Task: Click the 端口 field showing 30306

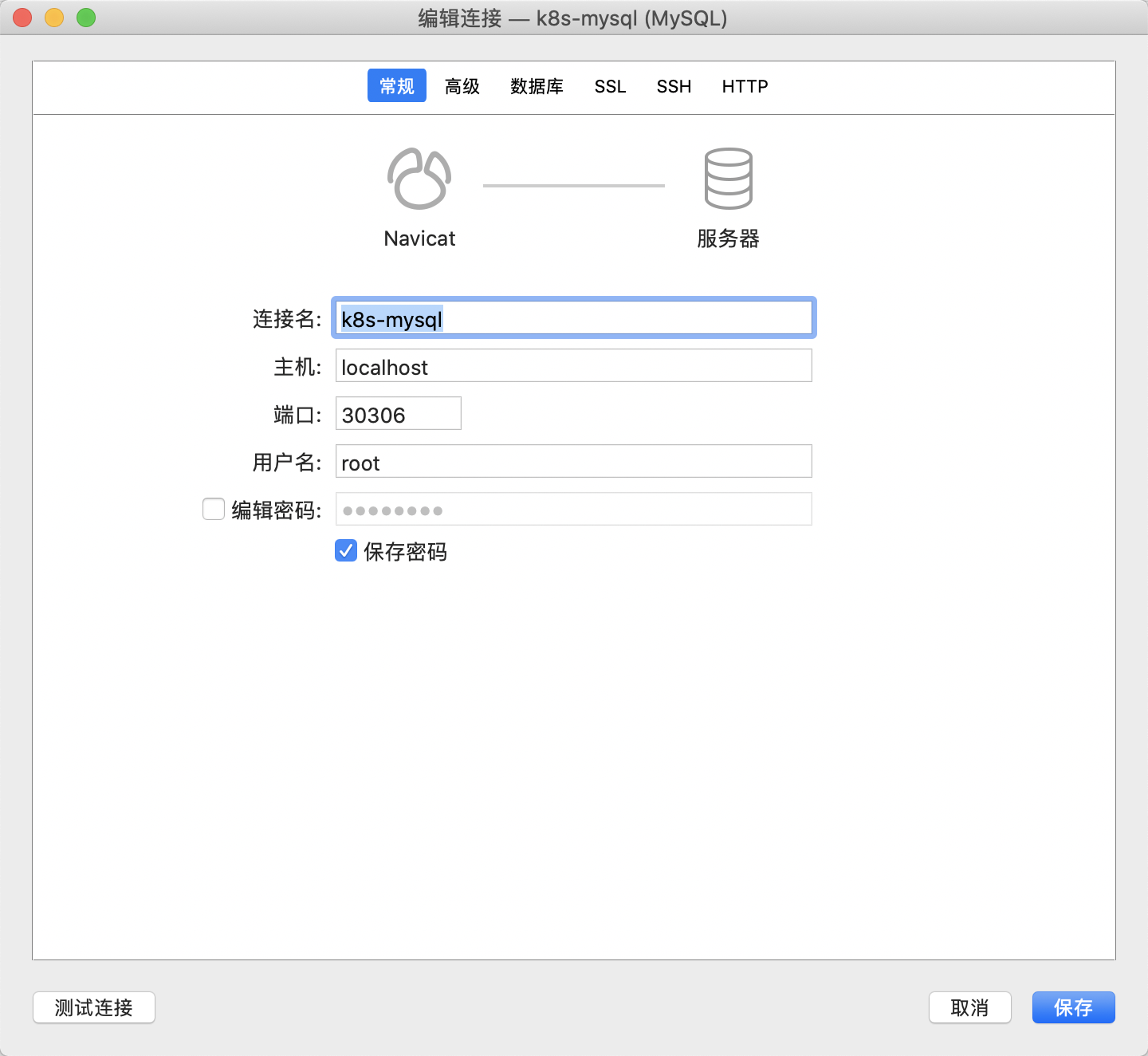Action: (x=397, y=413)
